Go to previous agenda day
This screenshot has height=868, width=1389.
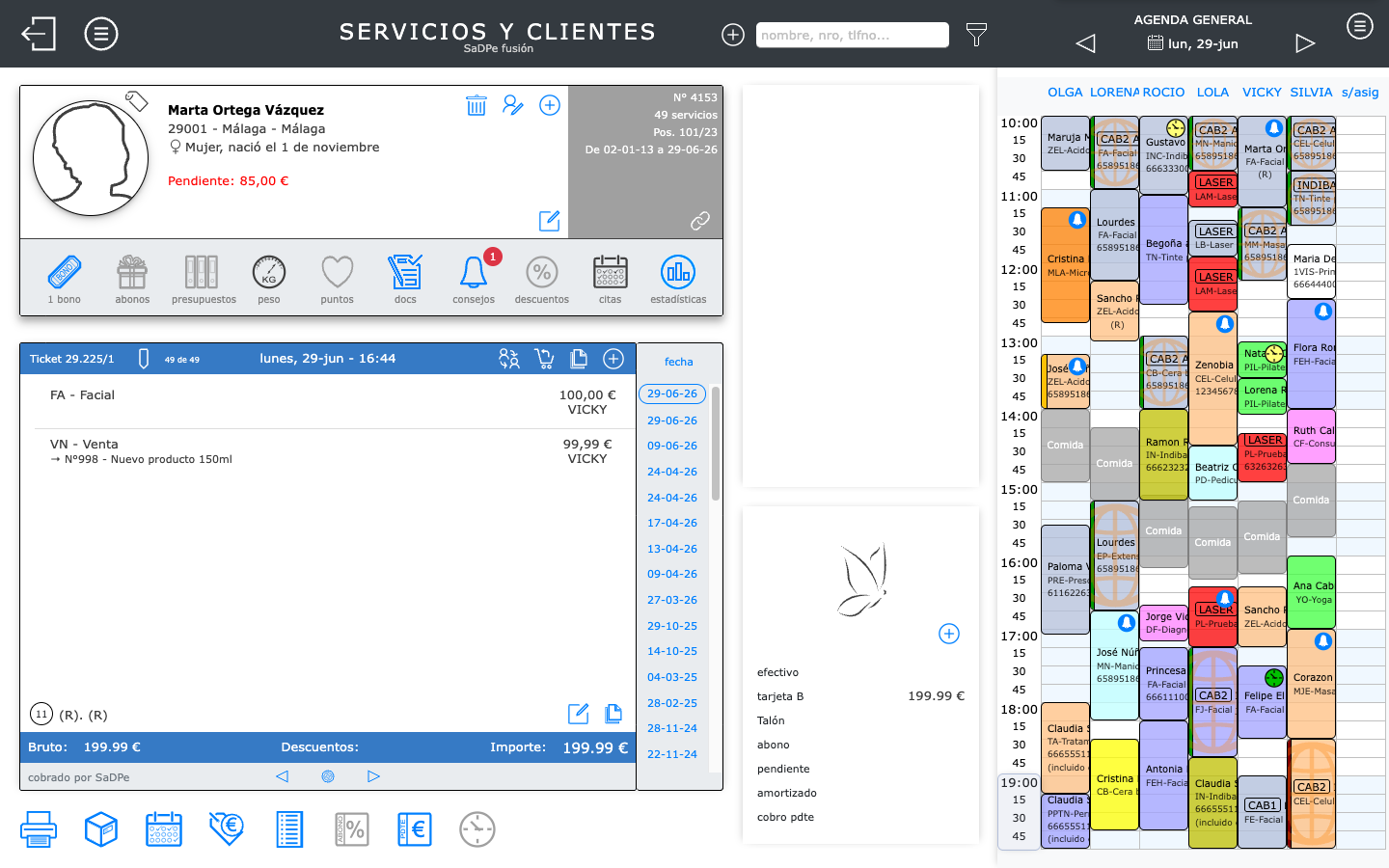pyautogui.click(x=1086, y=43)
